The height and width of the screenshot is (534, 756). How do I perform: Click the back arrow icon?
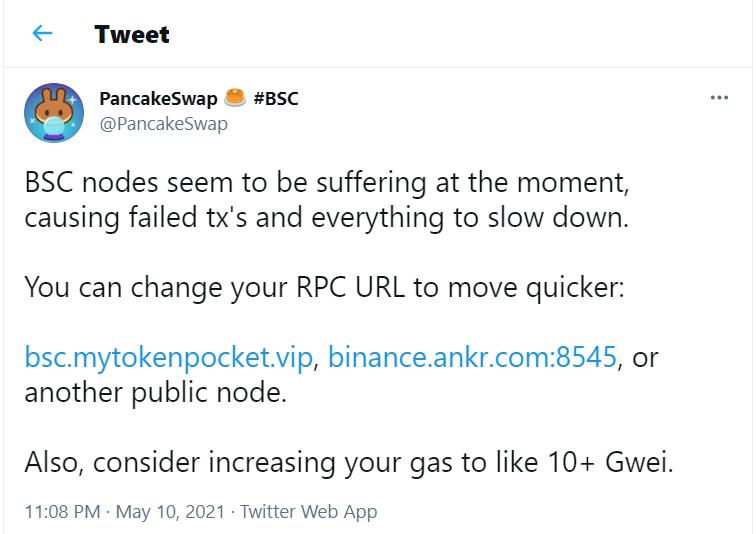42,34
